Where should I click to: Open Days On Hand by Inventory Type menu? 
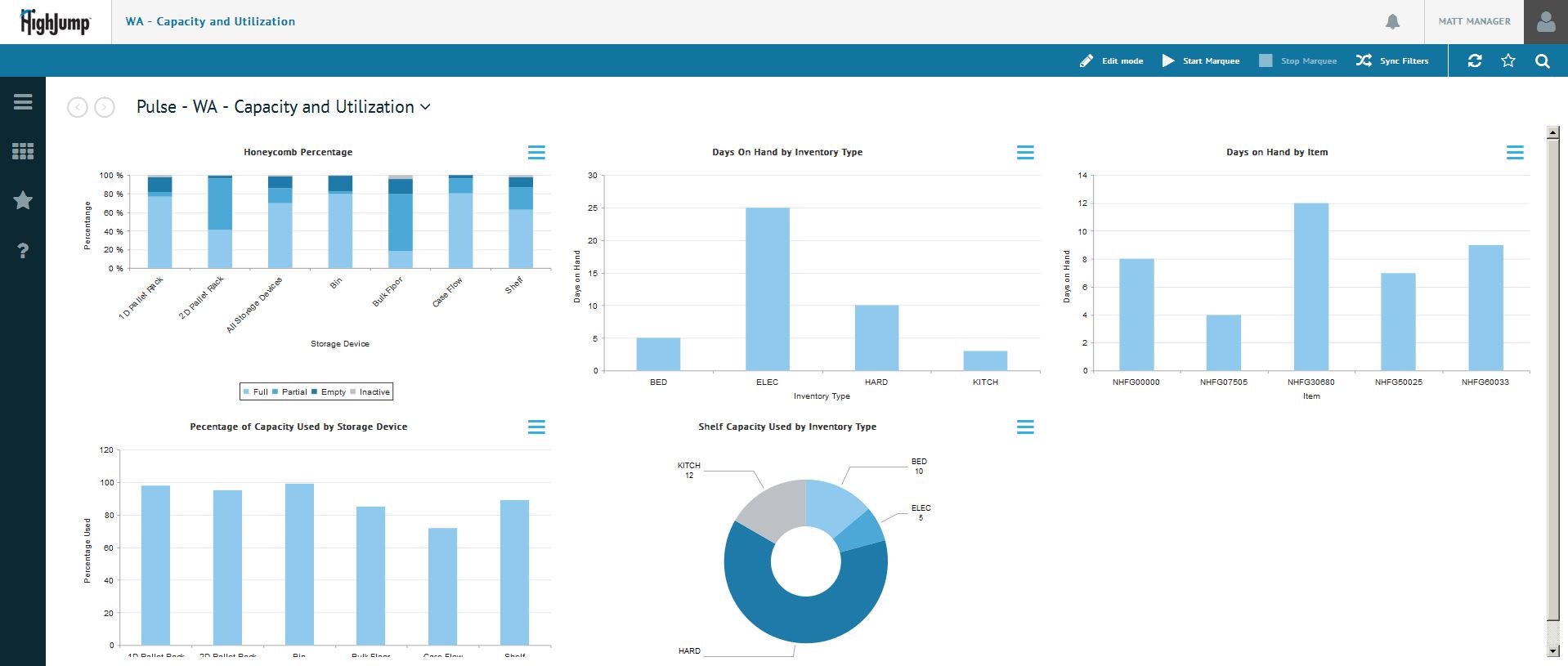pyautogui.click(x=1025, y=153)
